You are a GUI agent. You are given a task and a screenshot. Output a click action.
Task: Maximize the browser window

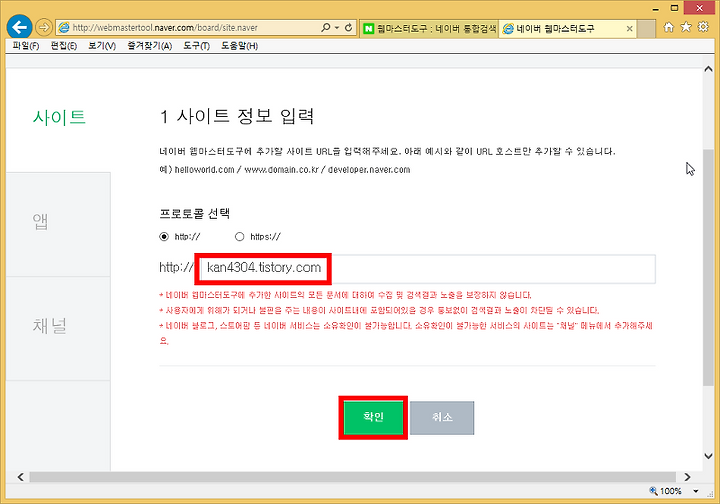point(674,8)
